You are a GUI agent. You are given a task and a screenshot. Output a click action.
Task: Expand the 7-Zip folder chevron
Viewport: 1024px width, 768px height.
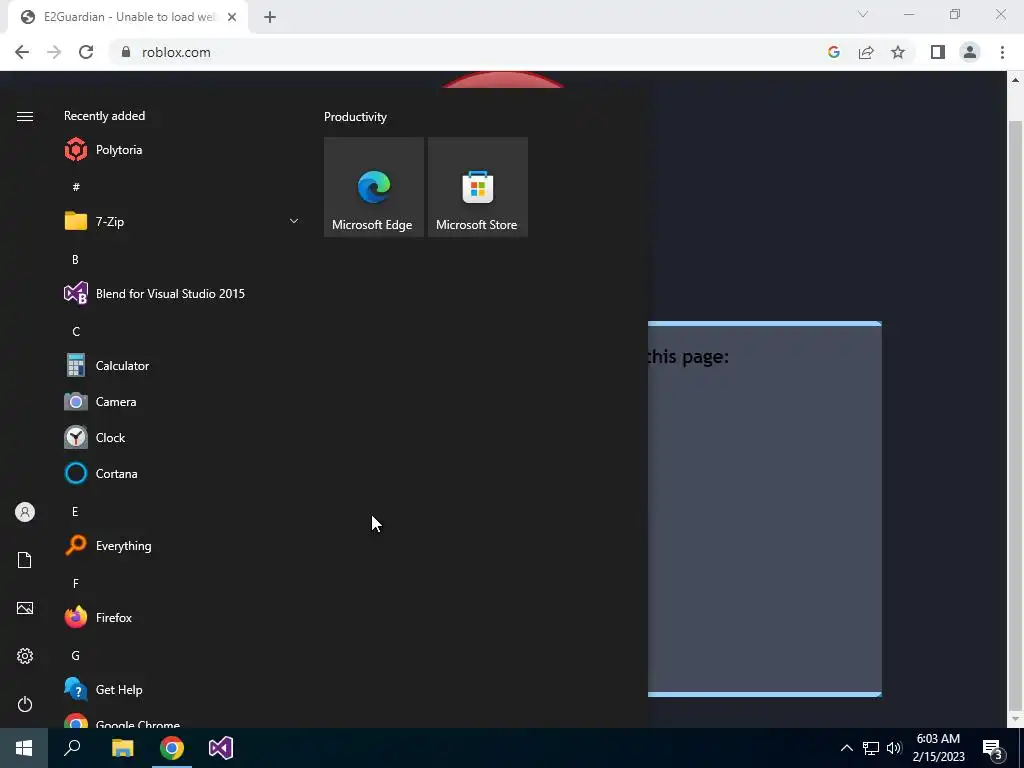(x=294, y=221)
